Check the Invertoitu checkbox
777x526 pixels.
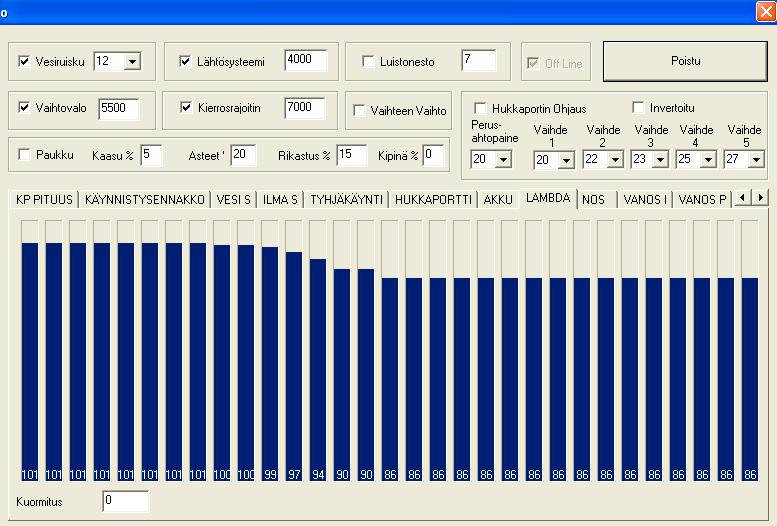[x=638, y=107]
